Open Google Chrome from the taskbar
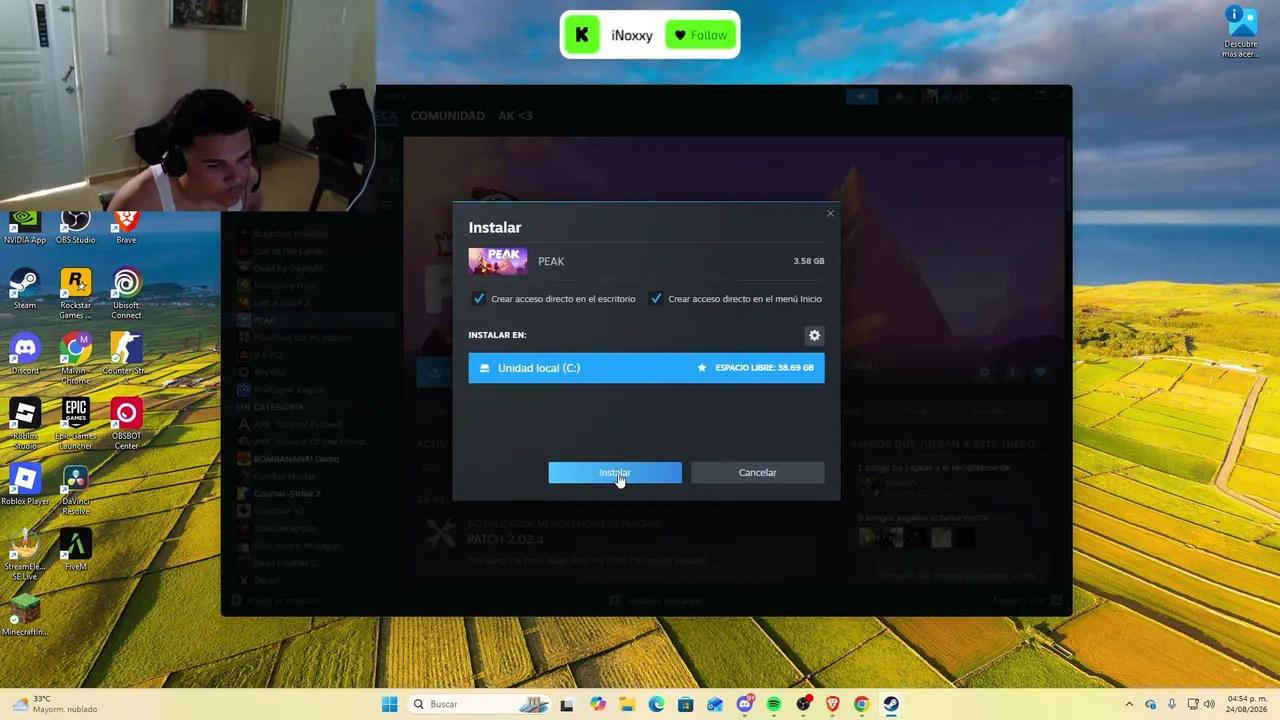 pos(861,704)
